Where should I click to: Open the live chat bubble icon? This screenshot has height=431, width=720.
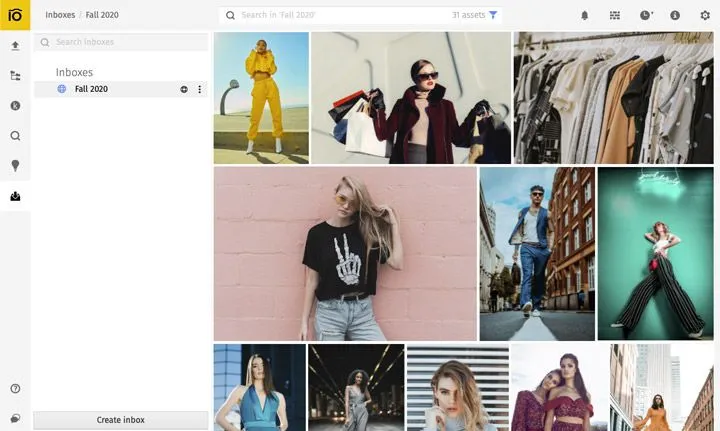[x=15, y=418]
